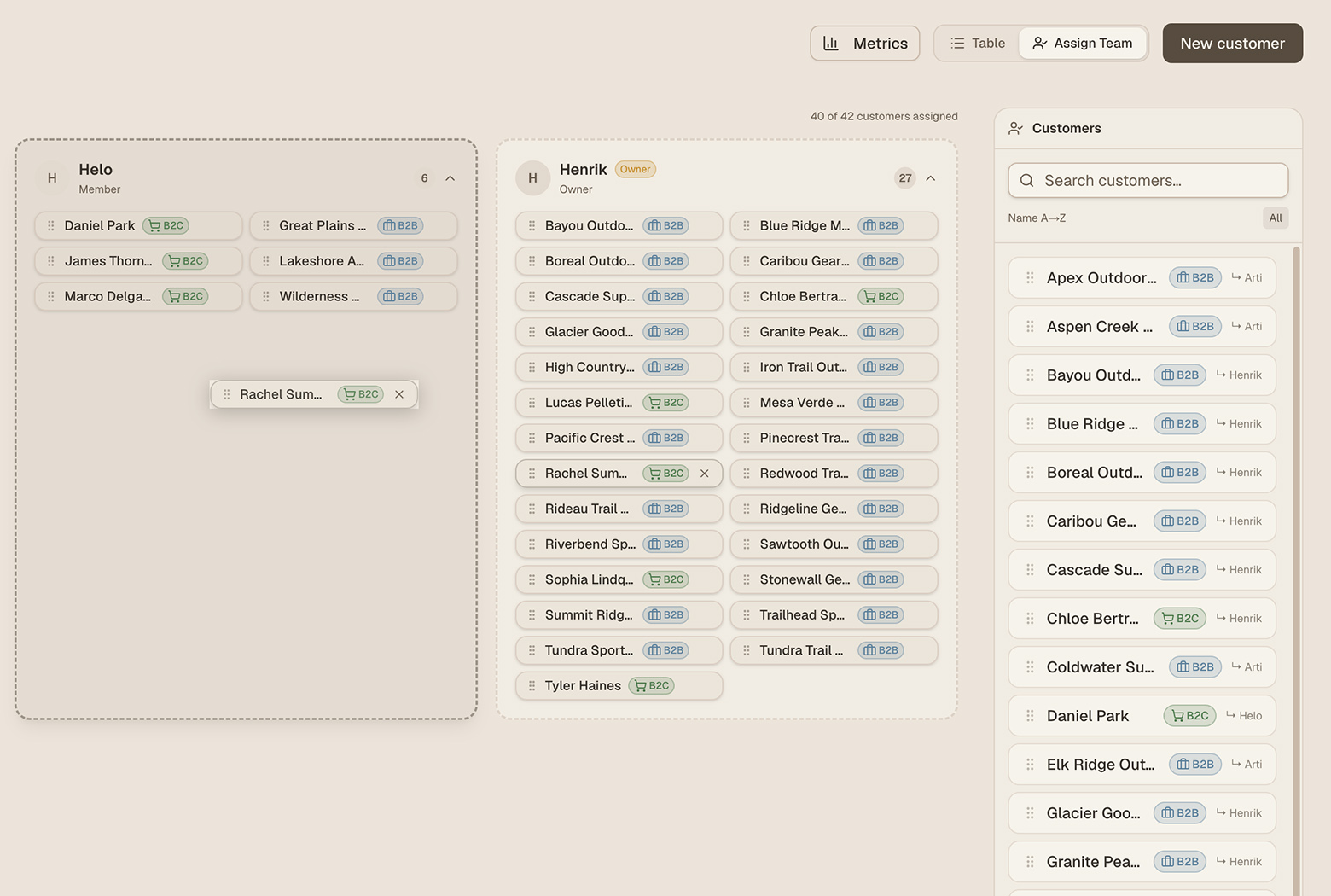Collapse Helo's team column
The image size is (1331, 896).
pos(450,178)
